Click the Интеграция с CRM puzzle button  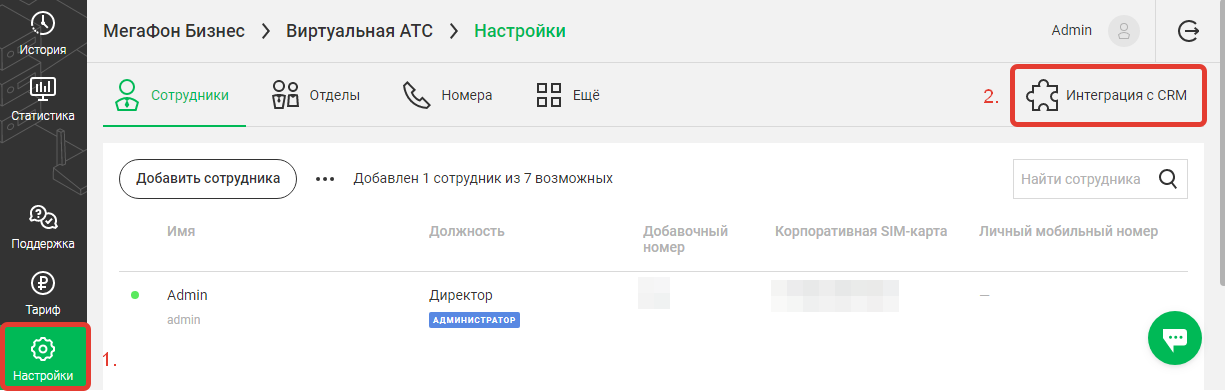(1107, 96)
